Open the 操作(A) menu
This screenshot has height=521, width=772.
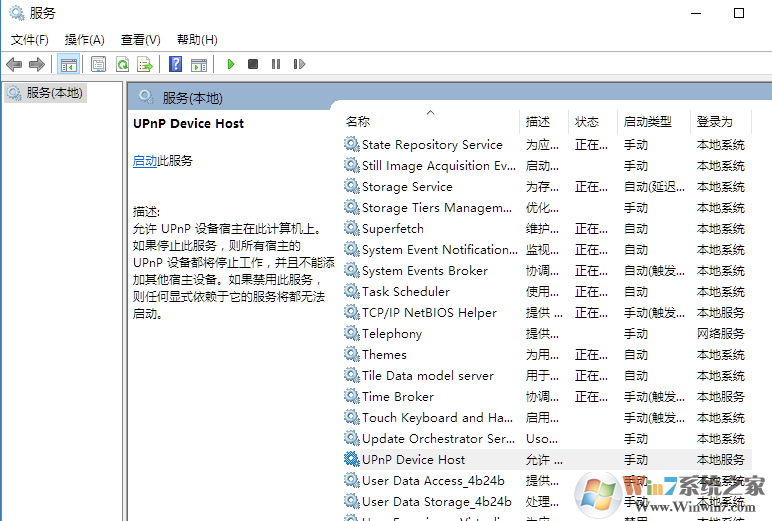click(85, 40)
